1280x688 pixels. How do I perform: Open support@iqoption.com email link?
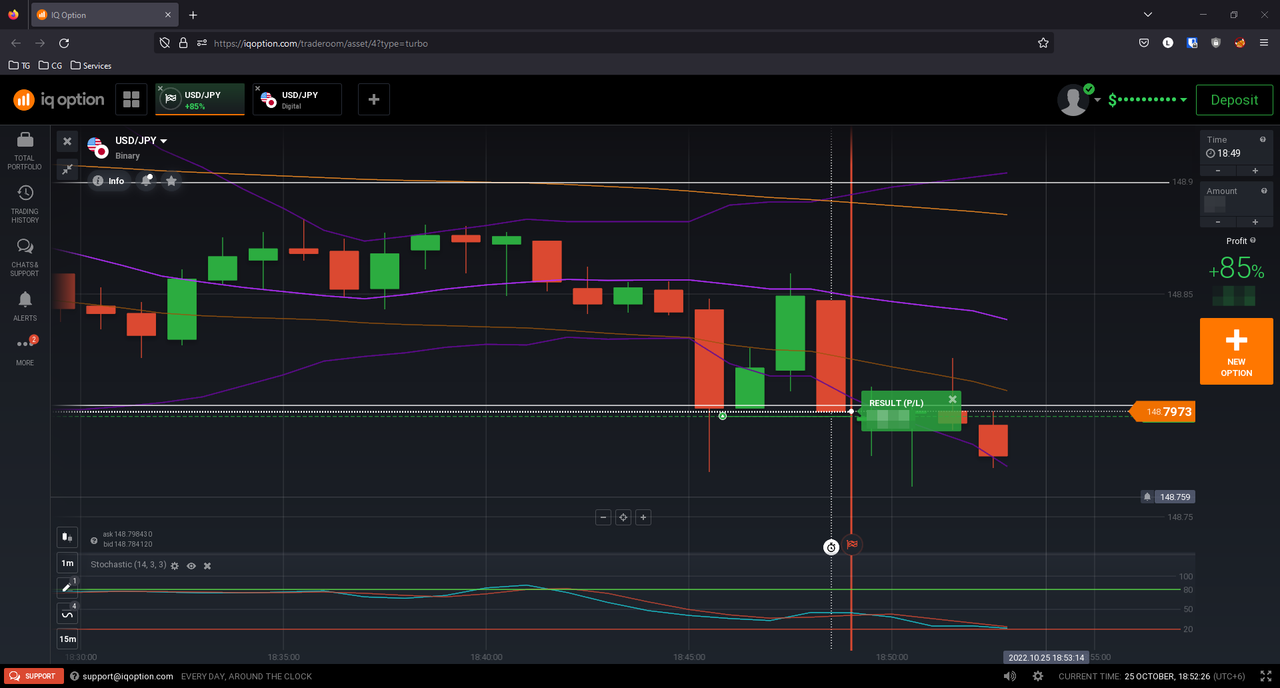tap(128, 676)
